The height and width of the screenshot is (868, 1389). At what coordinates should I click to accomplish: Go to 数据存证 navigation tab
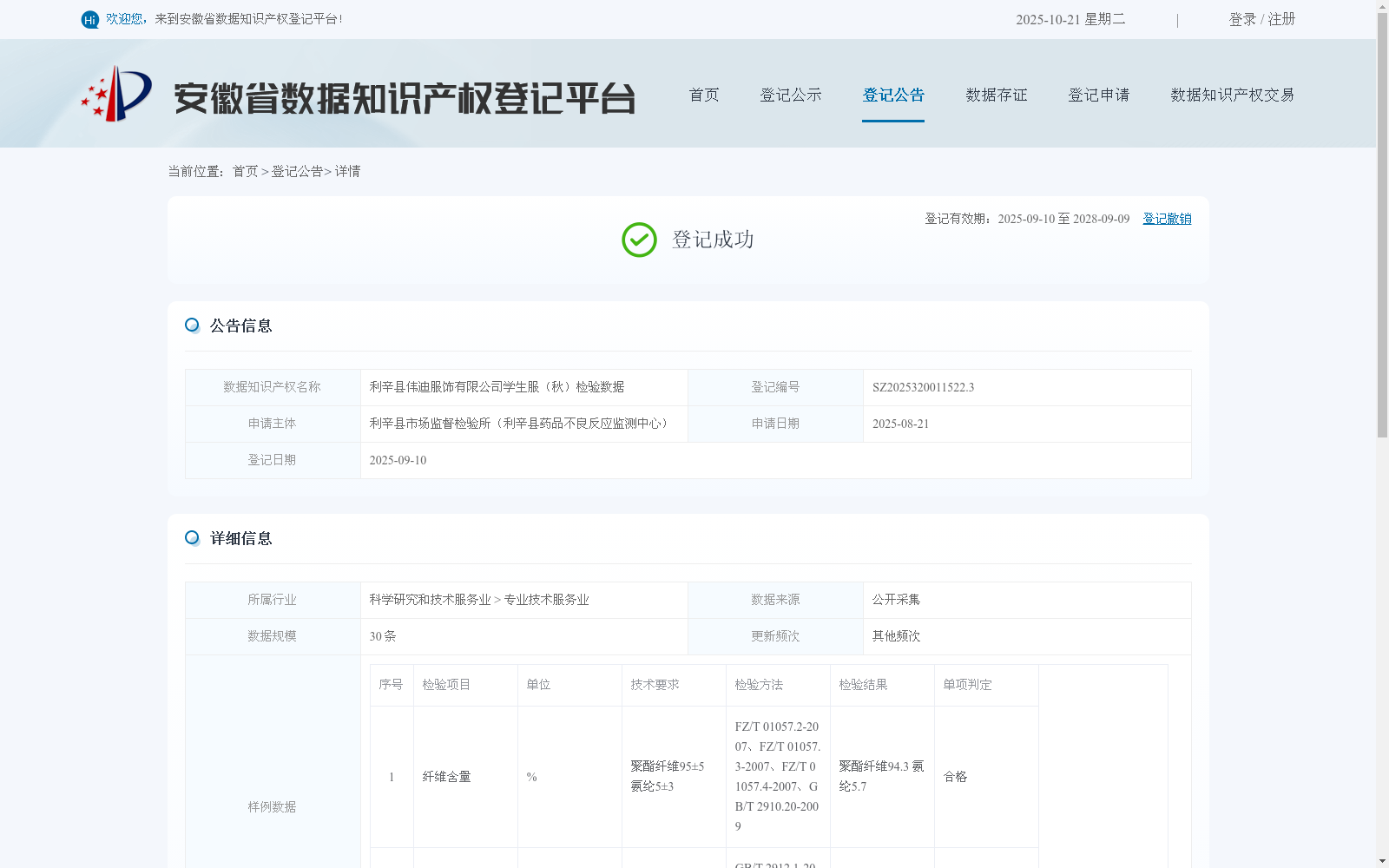(997, 95)
